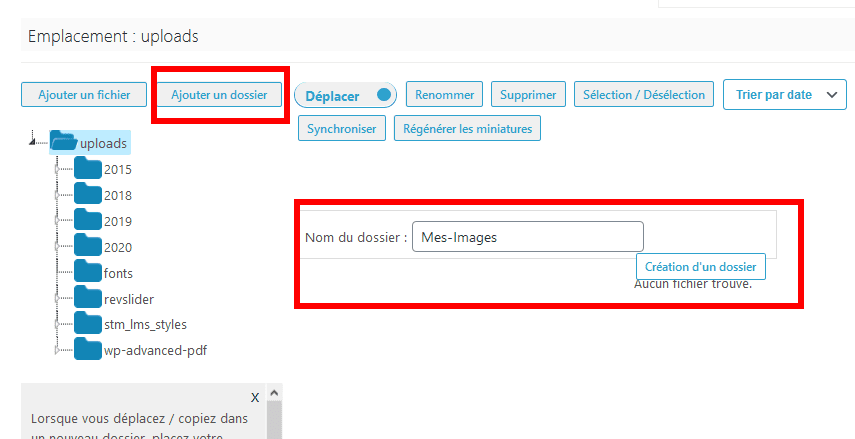This screenshot has height=439, width=855.
Task: Focus the Nom du dossier field
Action: point(528,237)
